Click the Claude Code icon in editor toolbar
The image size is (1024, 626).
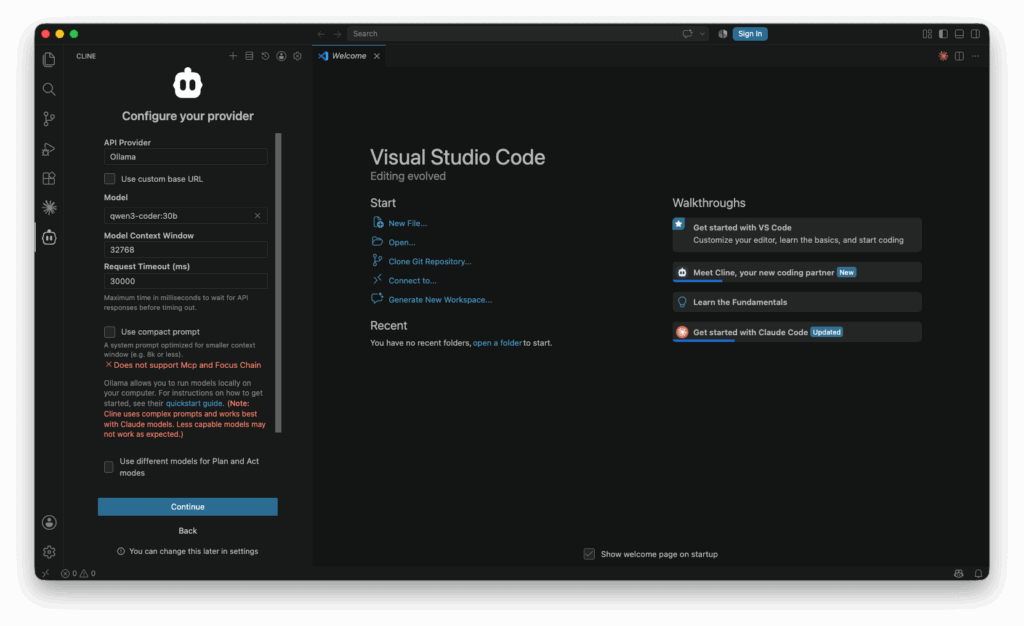[x=943, y=56]
